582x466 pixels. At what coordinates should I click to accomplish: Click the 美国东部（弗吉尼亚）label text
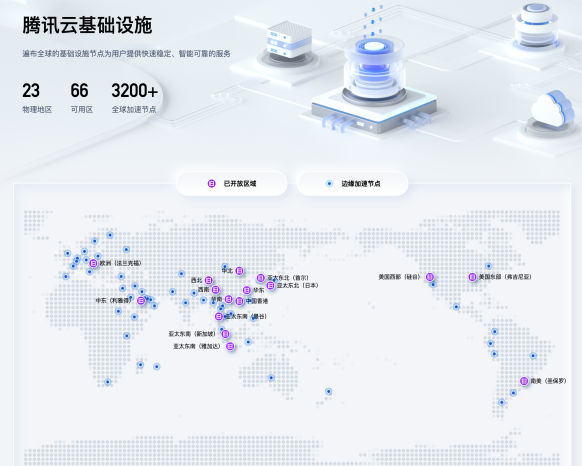click(x=505, y=277)
